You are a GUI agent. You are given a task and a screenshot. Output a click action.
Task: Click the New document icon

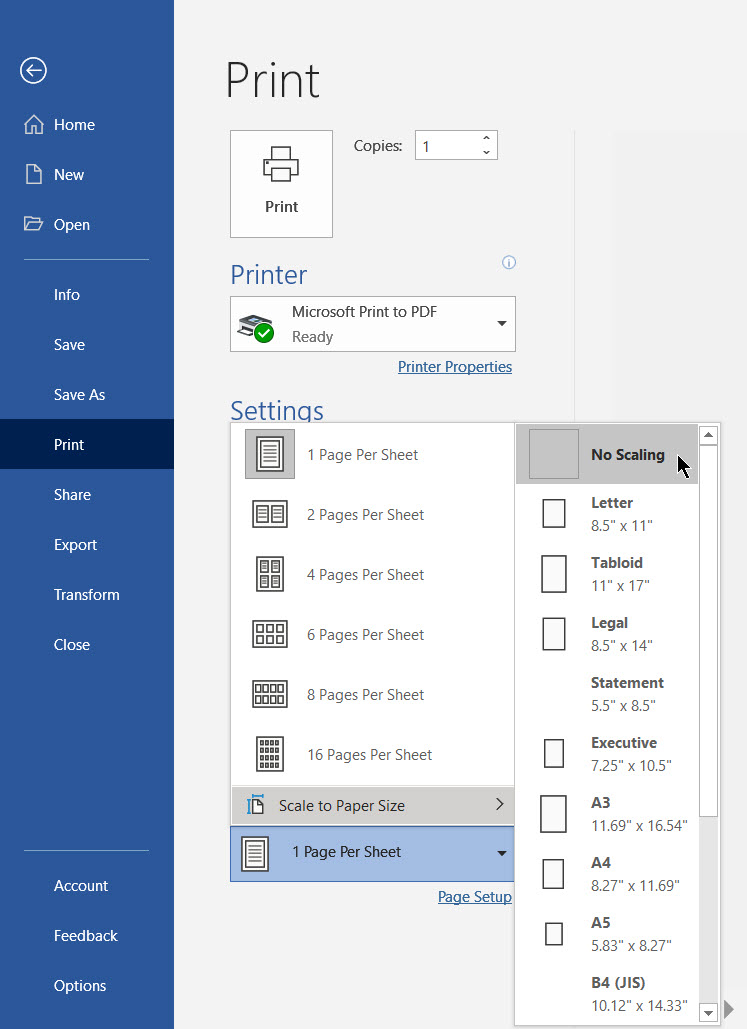(x=33, y=175)
